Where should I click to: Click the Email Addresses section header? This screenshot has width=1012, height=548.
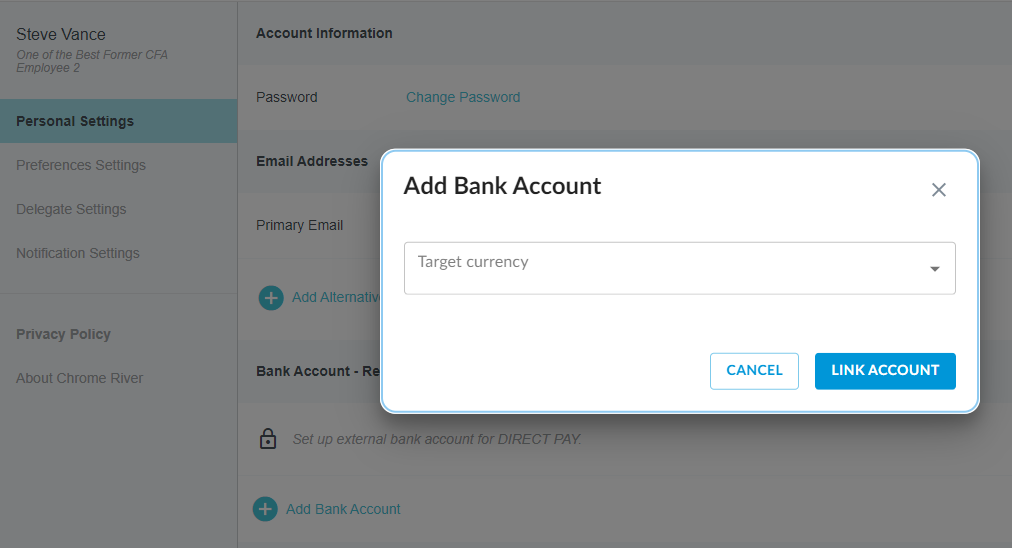click(x=312, y=161)
